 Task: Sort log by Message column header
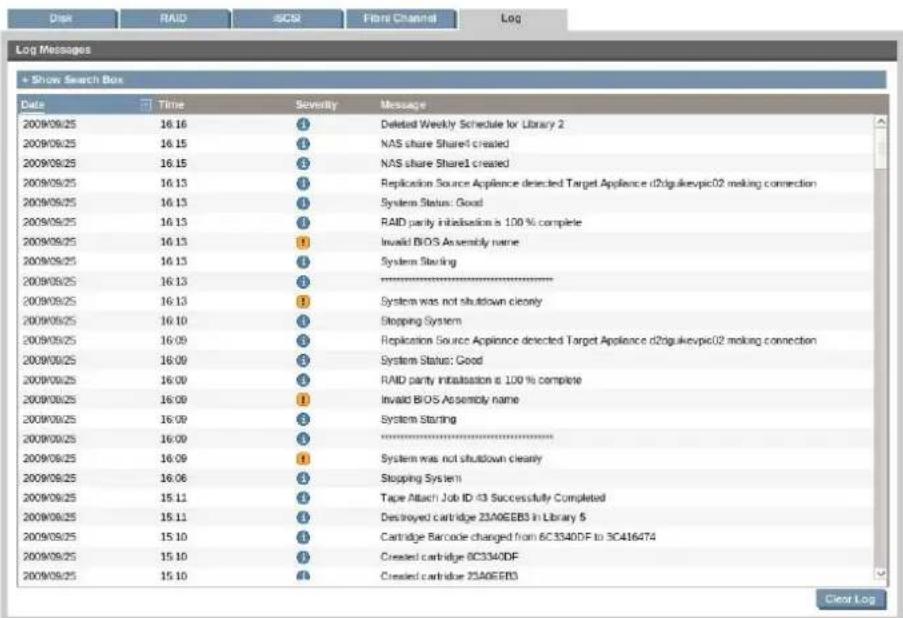[403, 105]
